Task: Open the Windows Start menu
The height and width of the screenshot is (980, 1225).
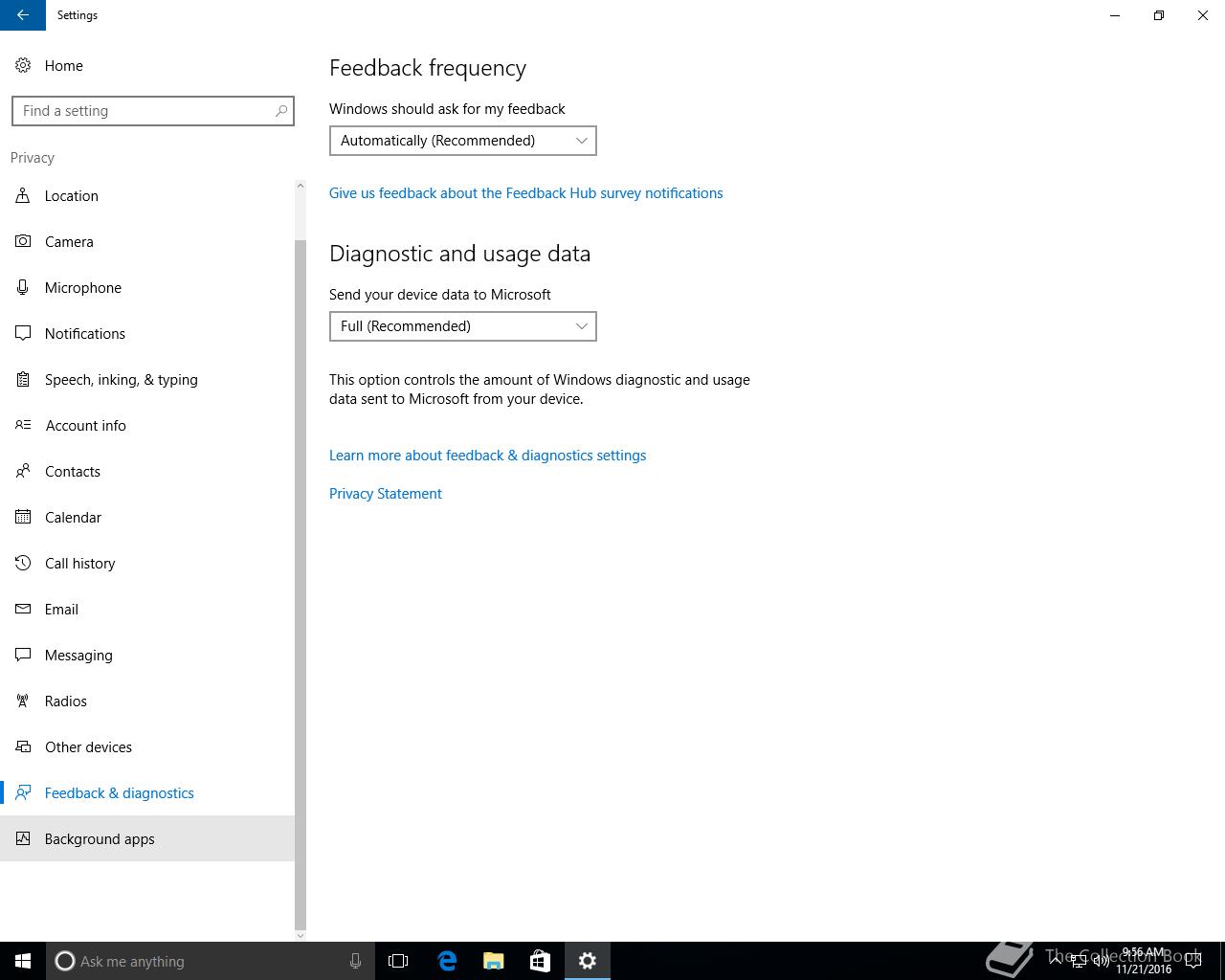Action: [x=23, y=961]
